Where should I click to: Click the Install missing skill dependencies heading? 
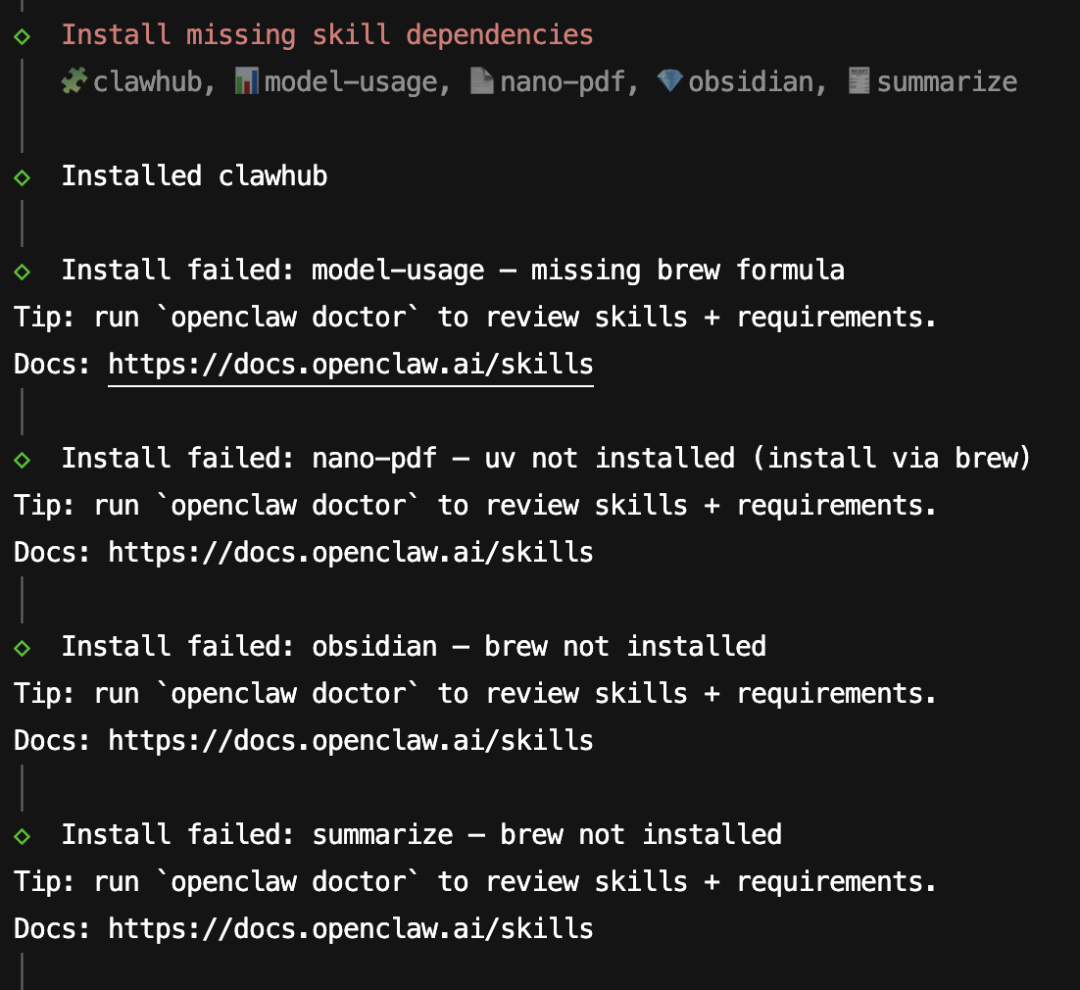point(327,35)
